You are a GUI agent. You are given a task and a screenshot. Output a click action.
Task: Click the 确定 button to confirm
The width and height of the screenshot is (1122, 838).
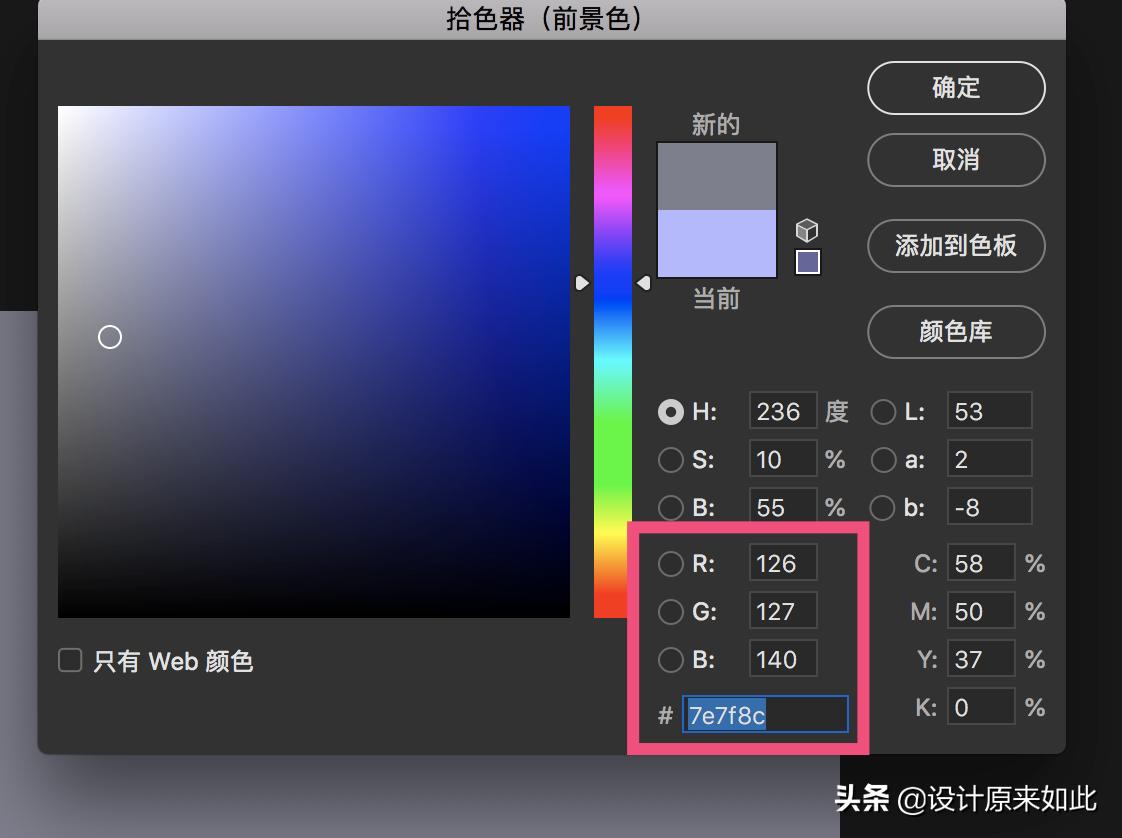955,87
